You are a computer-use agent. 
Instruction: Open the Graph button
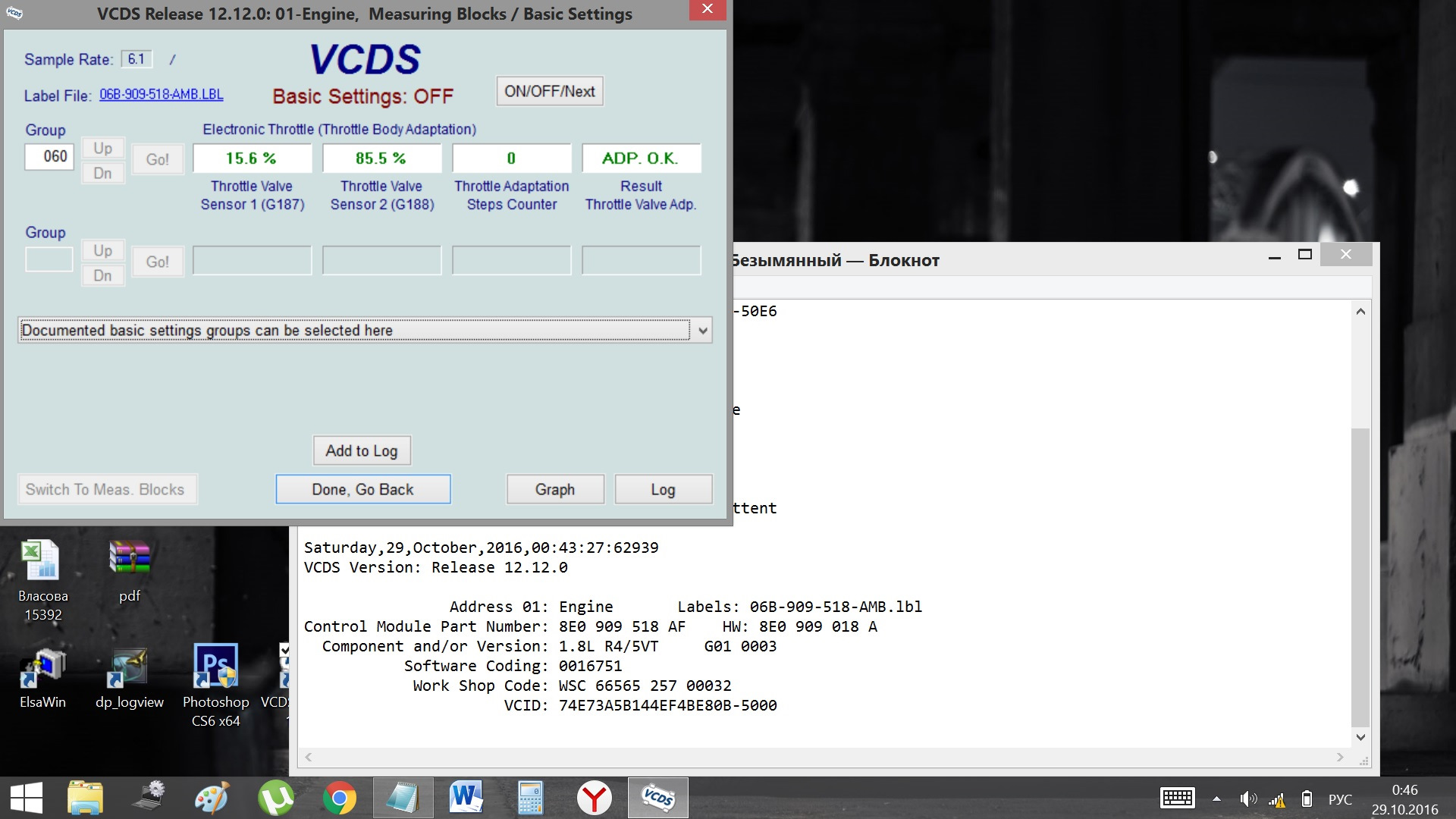click(x=555, y=489)
